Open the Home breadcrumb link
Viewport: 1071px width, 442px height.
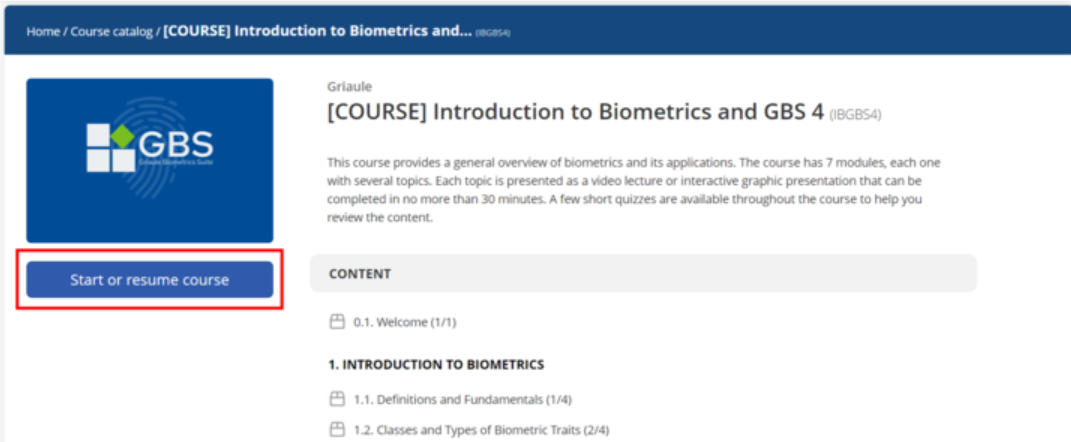point(43,32)
